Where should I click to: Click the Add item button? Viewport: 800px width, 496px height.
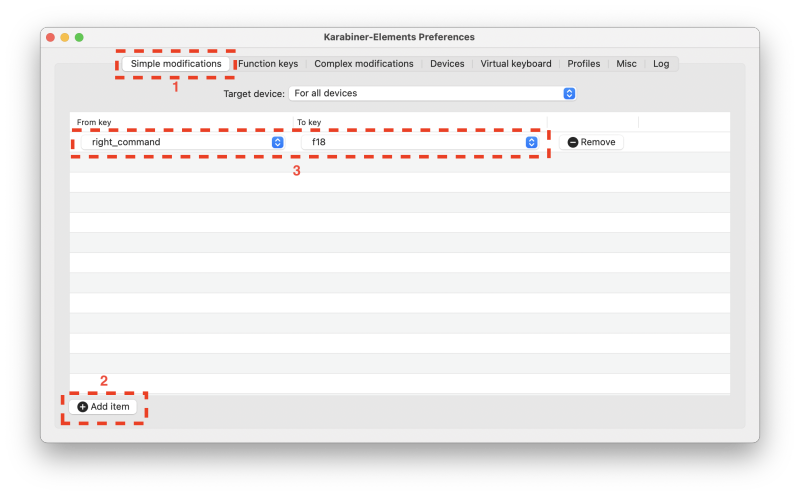point(103,407)
